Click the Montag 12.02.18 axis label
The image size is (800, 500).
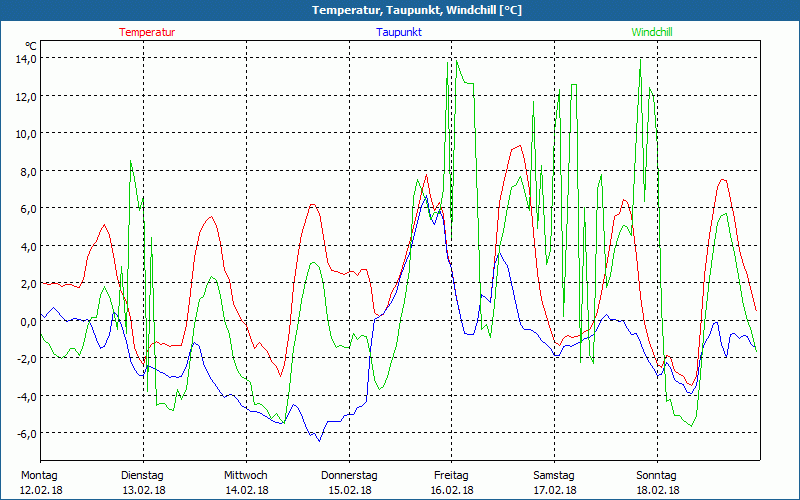[42, 482]
